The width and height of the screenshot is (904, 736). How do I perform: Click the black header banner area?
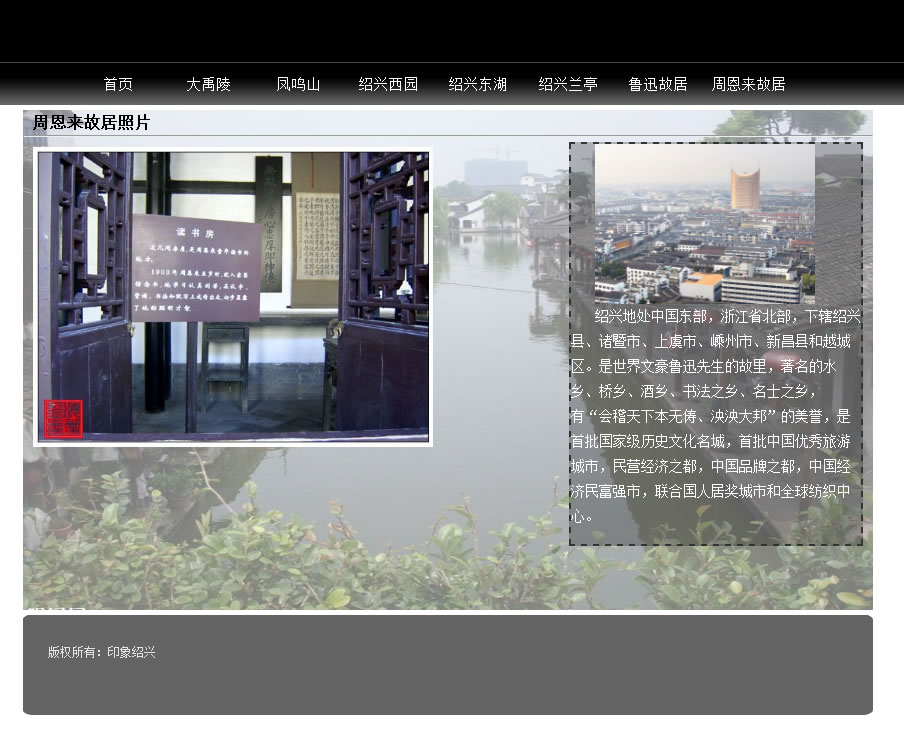point(452,30)
